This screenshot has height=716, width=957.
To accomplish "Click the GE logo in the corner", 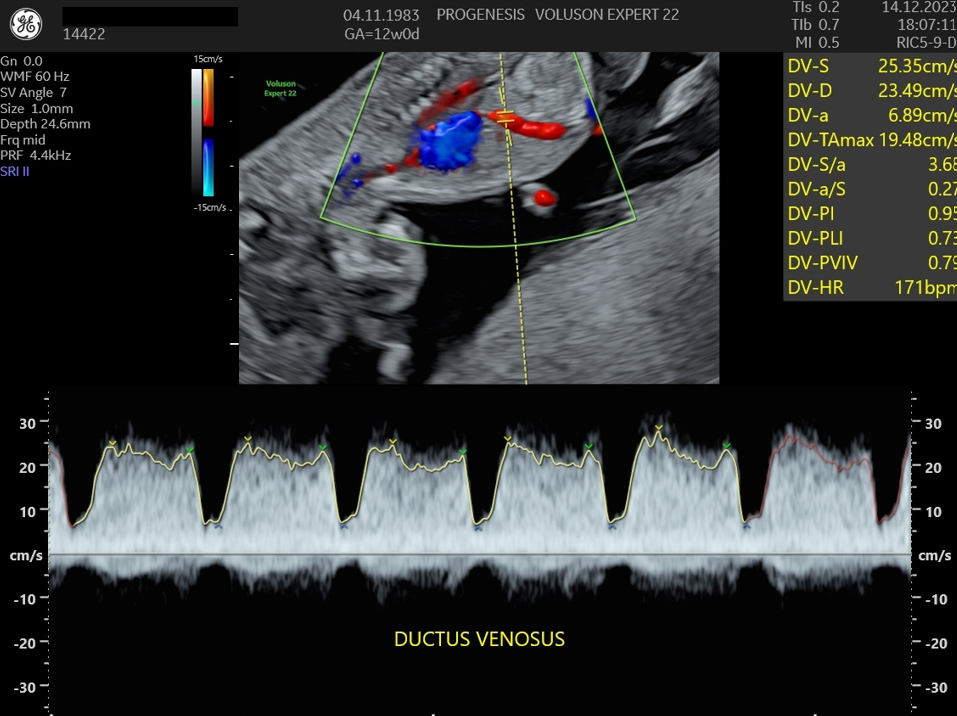I will coord(27,26).
